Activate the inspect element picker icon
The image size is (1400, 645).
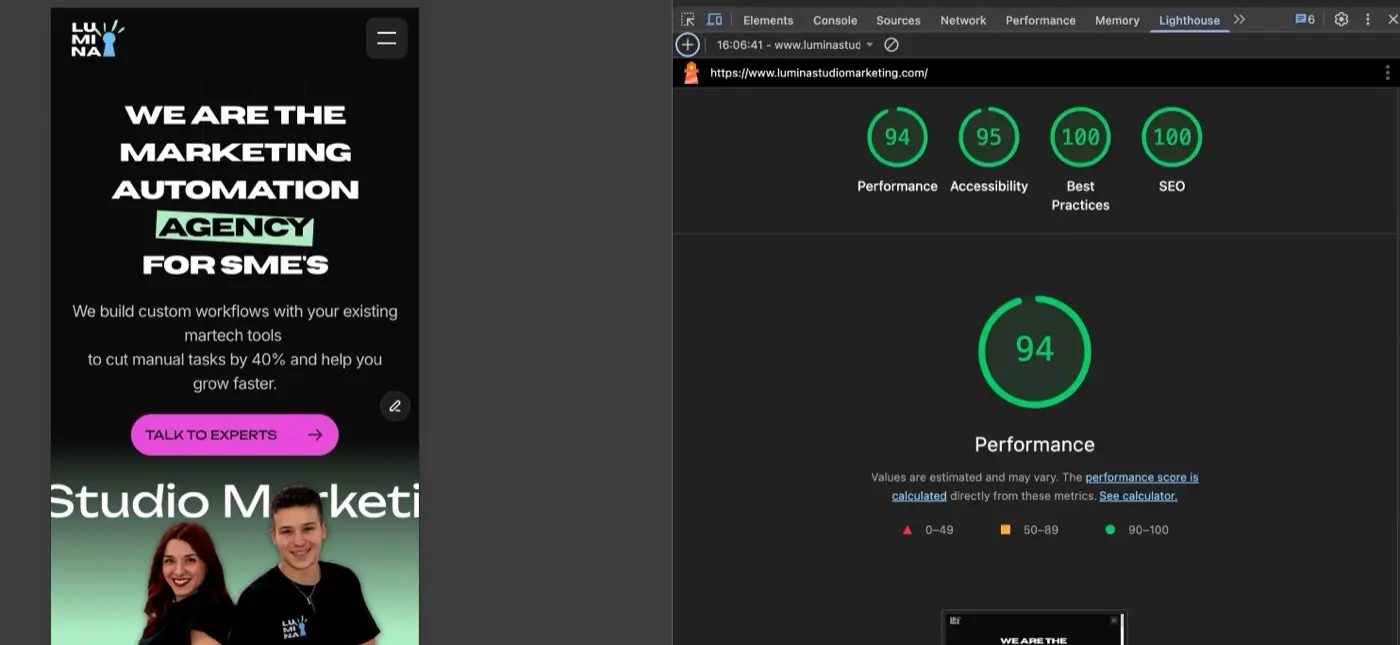[687, 20]
